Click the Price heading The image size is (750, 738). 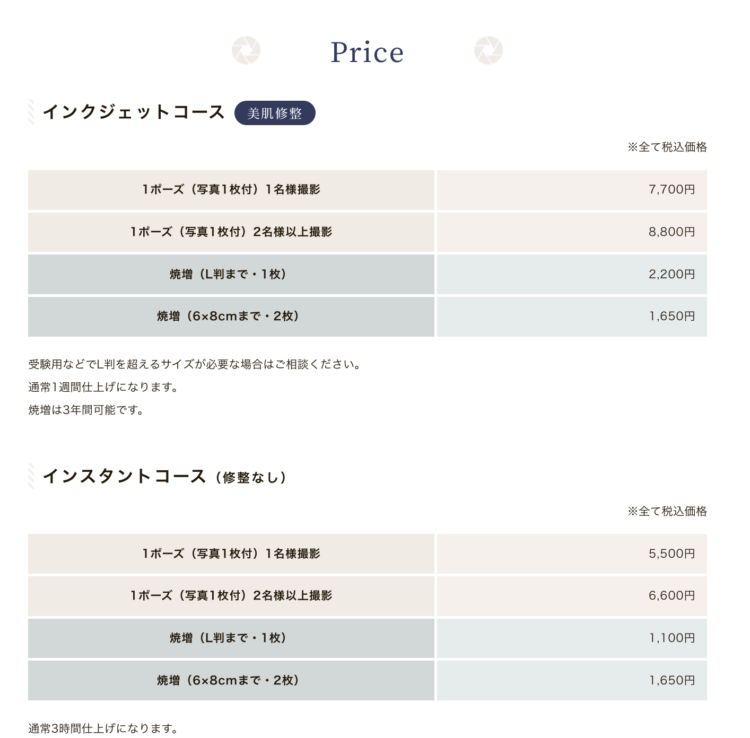click(367, 52)
